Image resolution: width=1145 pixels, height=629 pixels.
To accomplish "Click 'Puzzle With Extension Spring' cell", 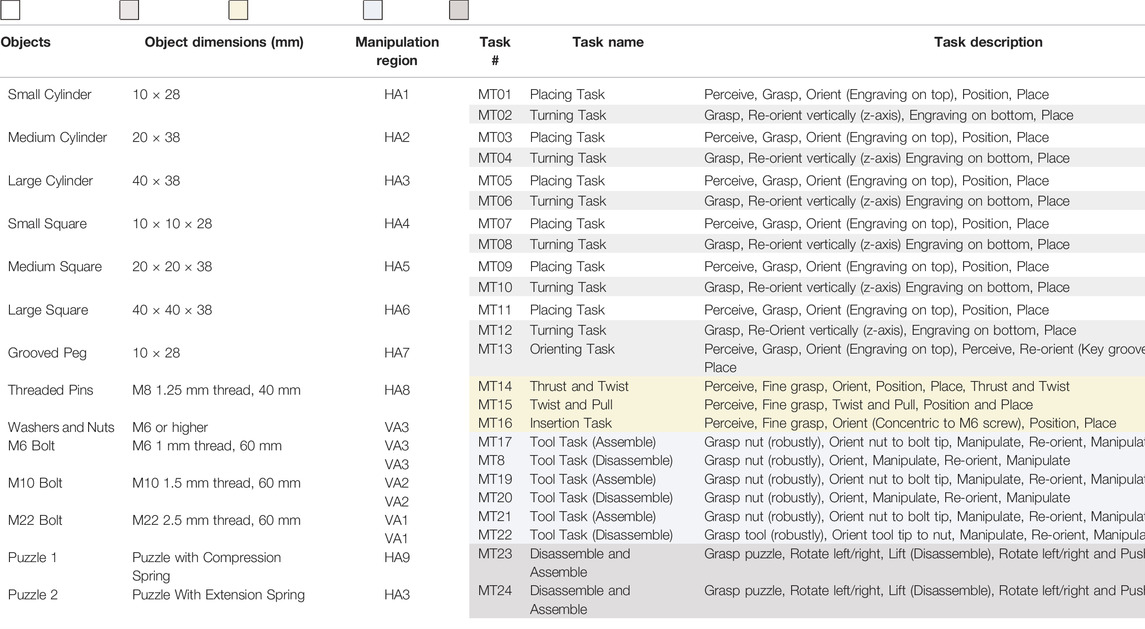I will click(x=218, y=595).
